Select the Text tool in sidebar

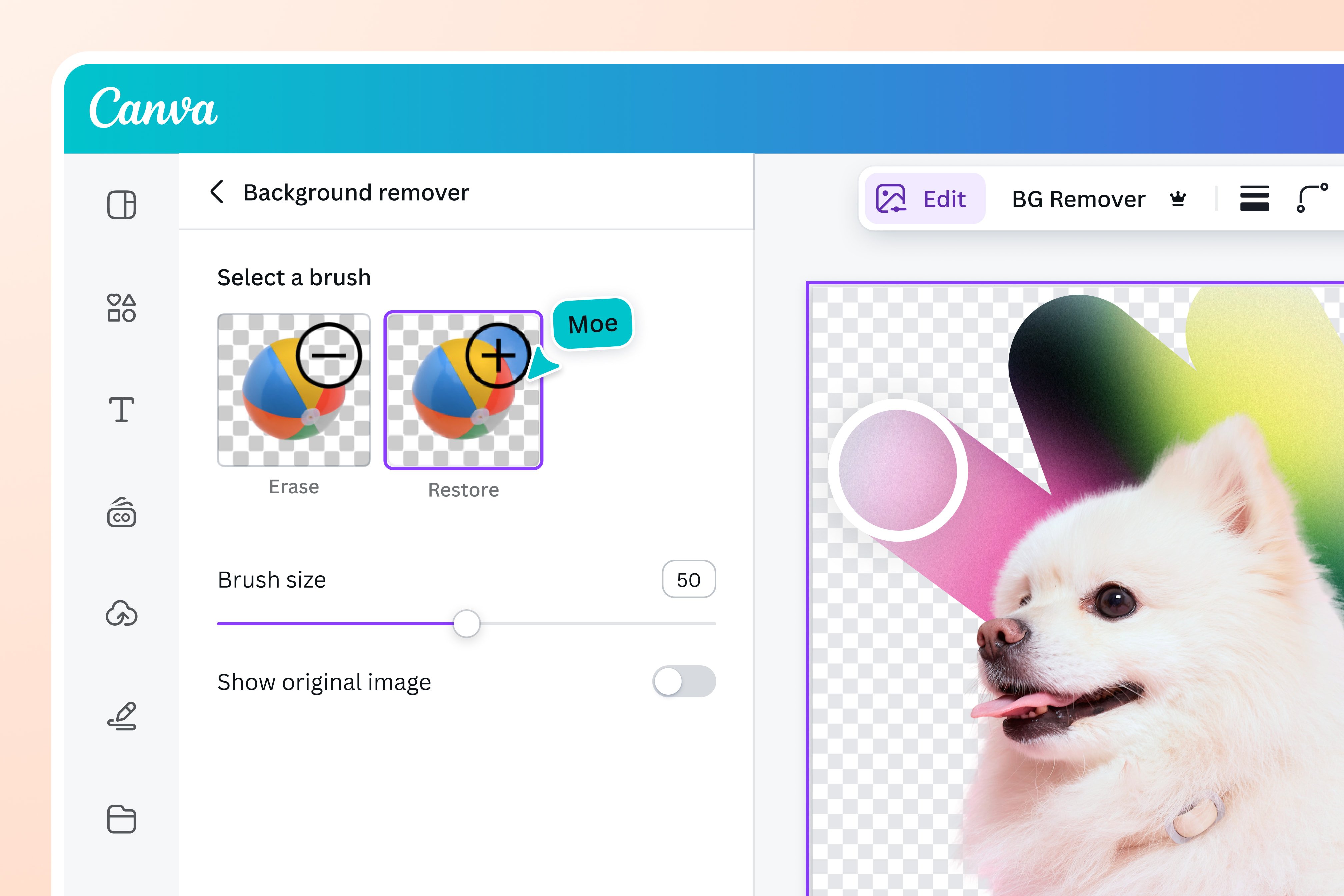pos(121,410)
